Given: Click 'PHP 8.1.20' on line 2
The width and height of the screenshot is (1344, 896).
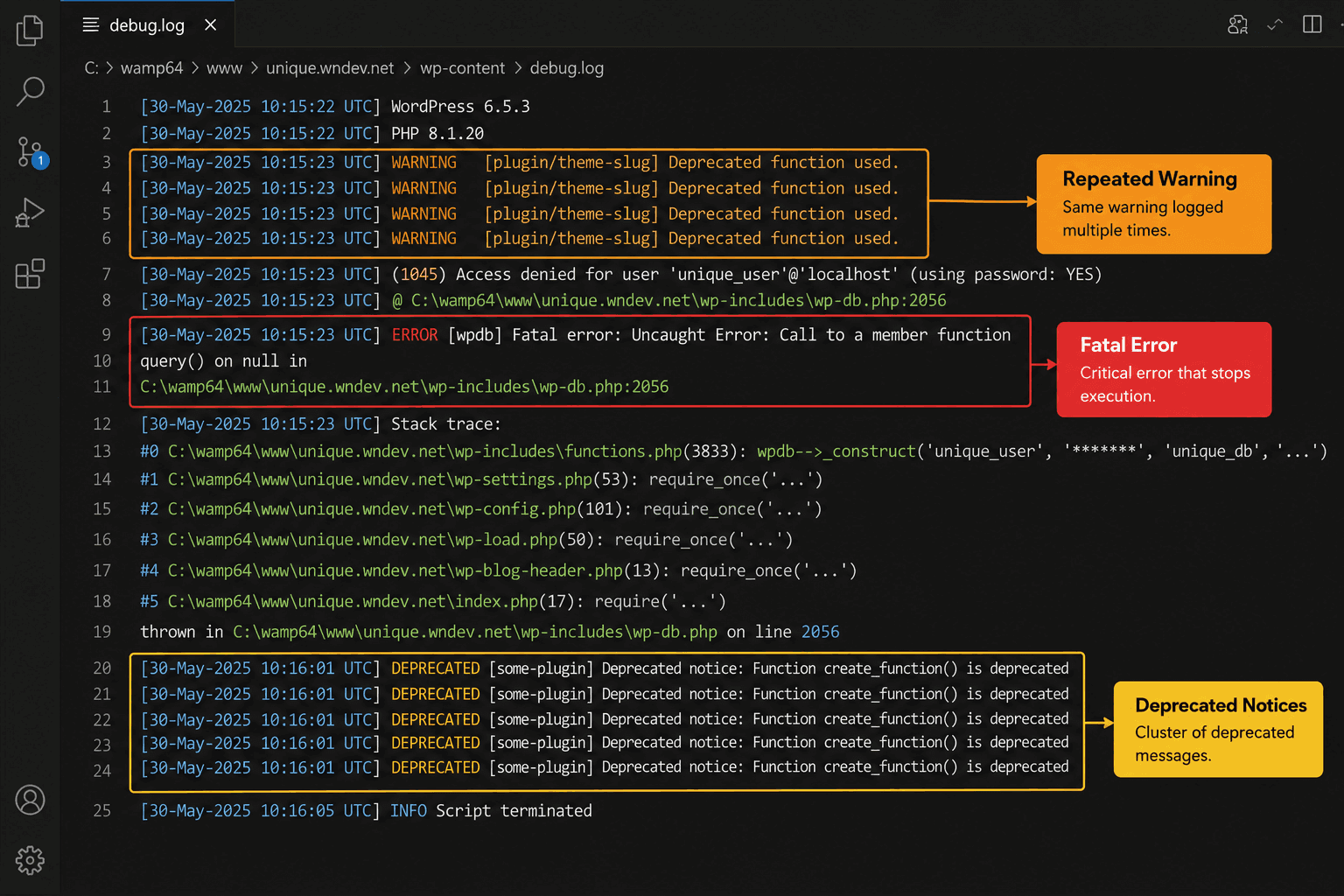Looking at the screenshot, I should point(437,133).
